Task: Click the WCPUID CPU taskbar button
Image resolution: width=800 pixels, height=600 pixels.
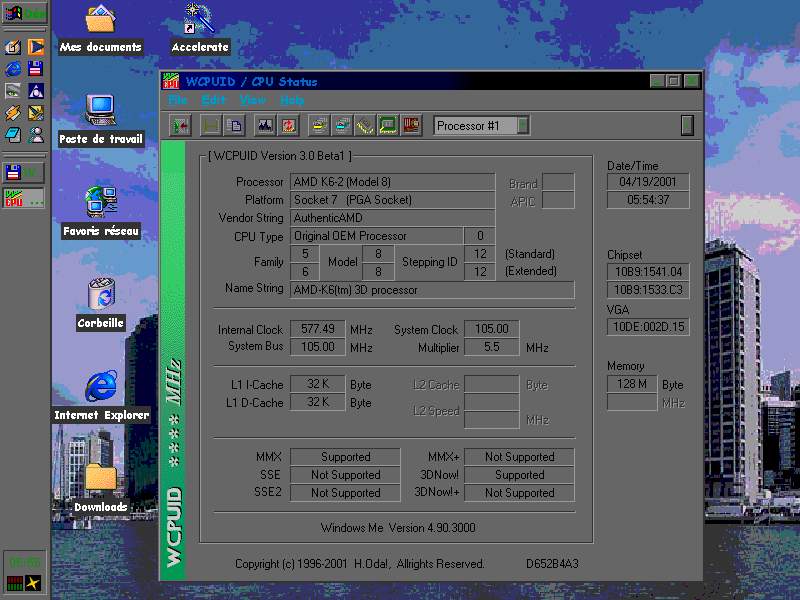Action: [x=24, y=198]
